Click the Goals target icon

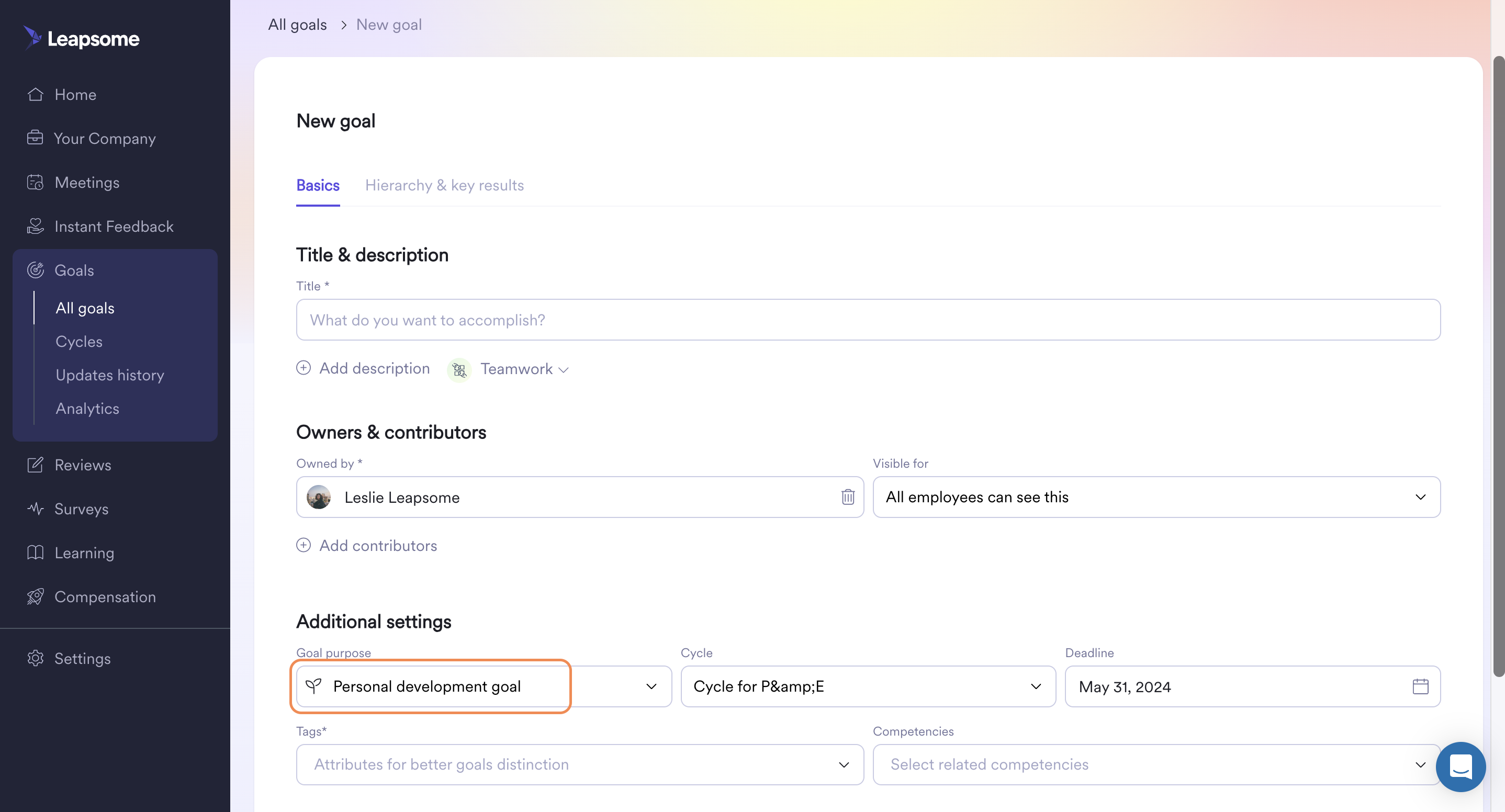pyautogui.click(x=35, y=270)
